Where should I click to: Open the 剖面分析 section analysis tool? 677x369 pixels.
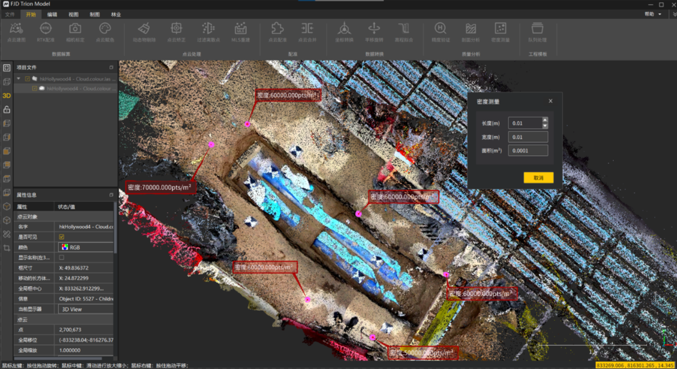[471, 32]
